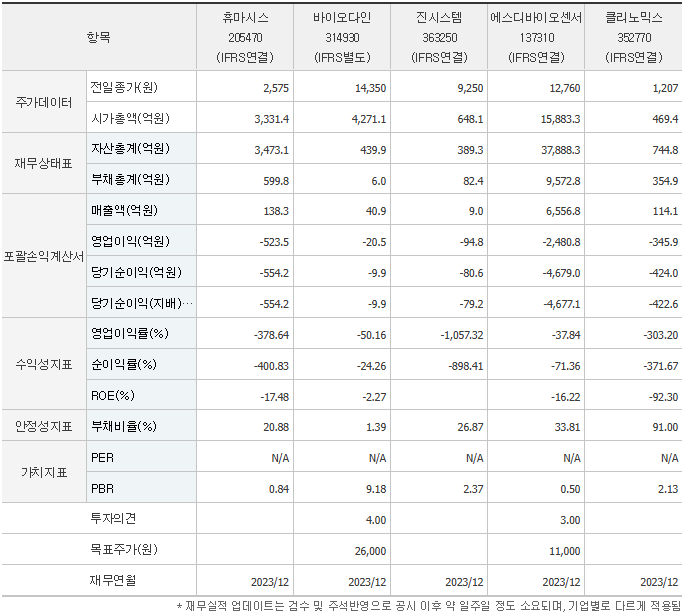
Task: Click the 투자의견 row label
Action: coord(113,518)
